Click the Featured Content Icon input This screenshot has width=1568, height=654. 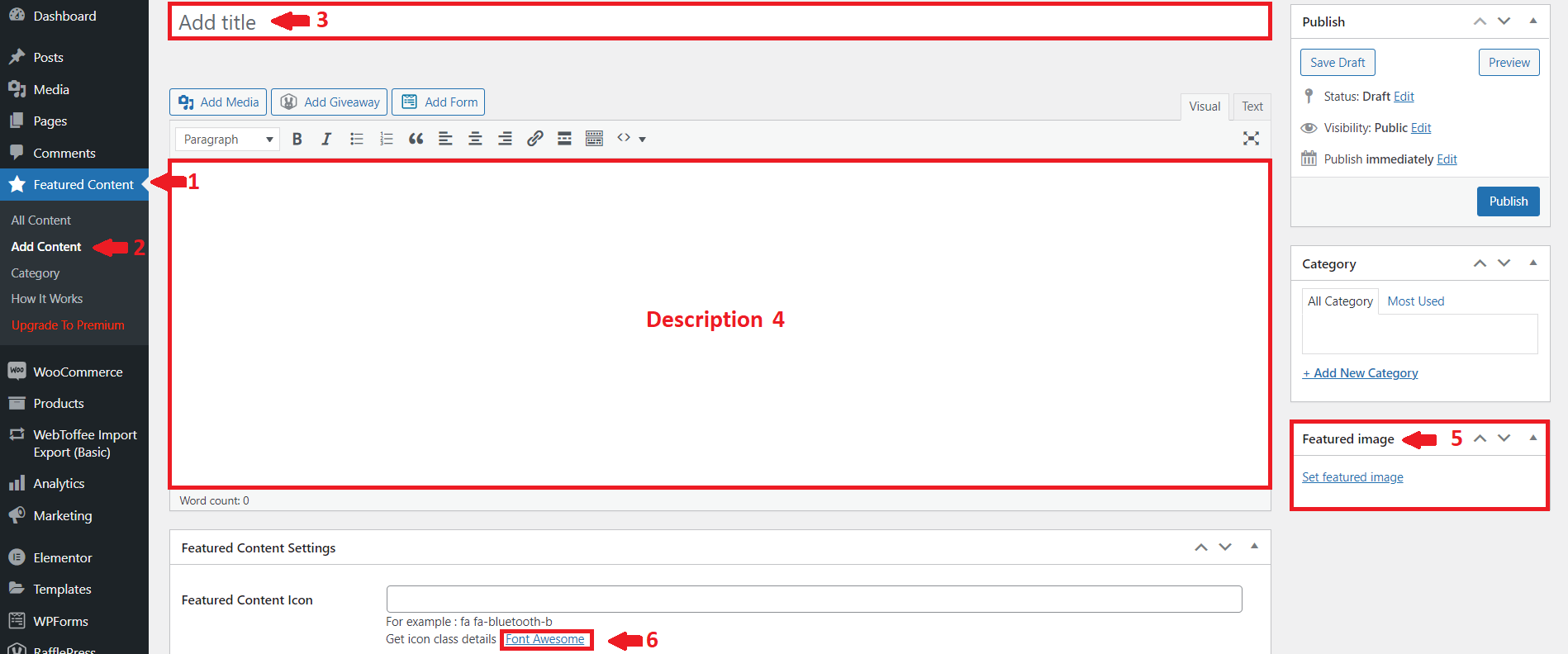[814, 599]
